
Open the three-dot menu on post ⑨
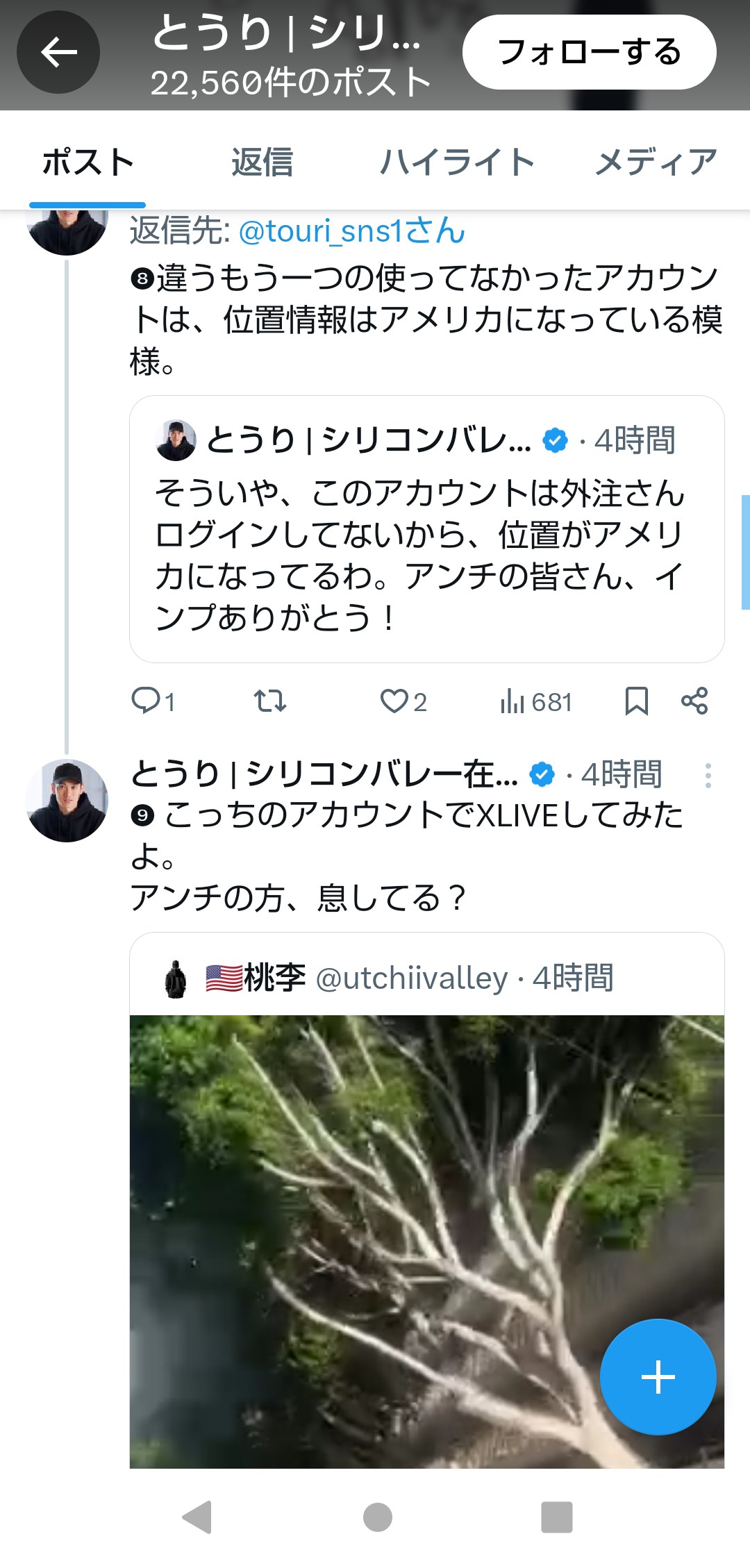tap(708, 776)
